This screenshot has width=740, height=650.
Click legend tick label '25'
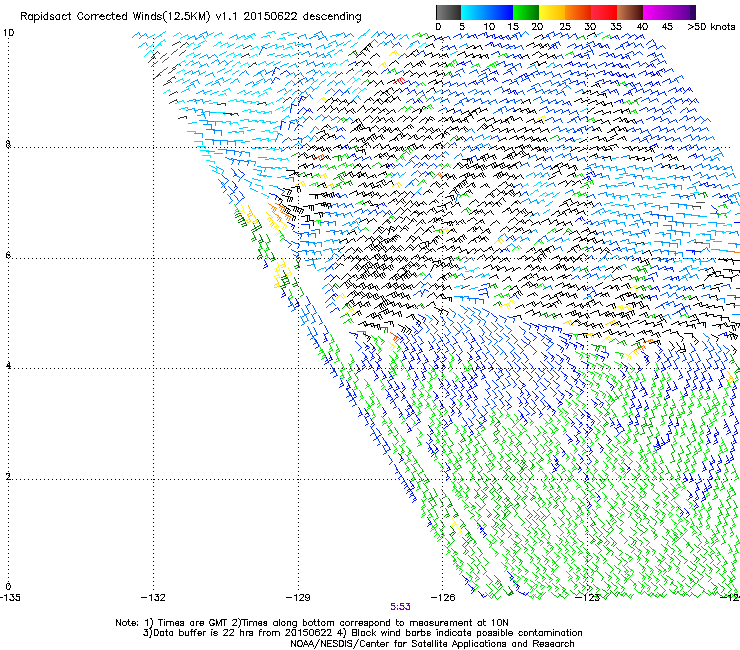pyautogui.click(x=565, y=27)
